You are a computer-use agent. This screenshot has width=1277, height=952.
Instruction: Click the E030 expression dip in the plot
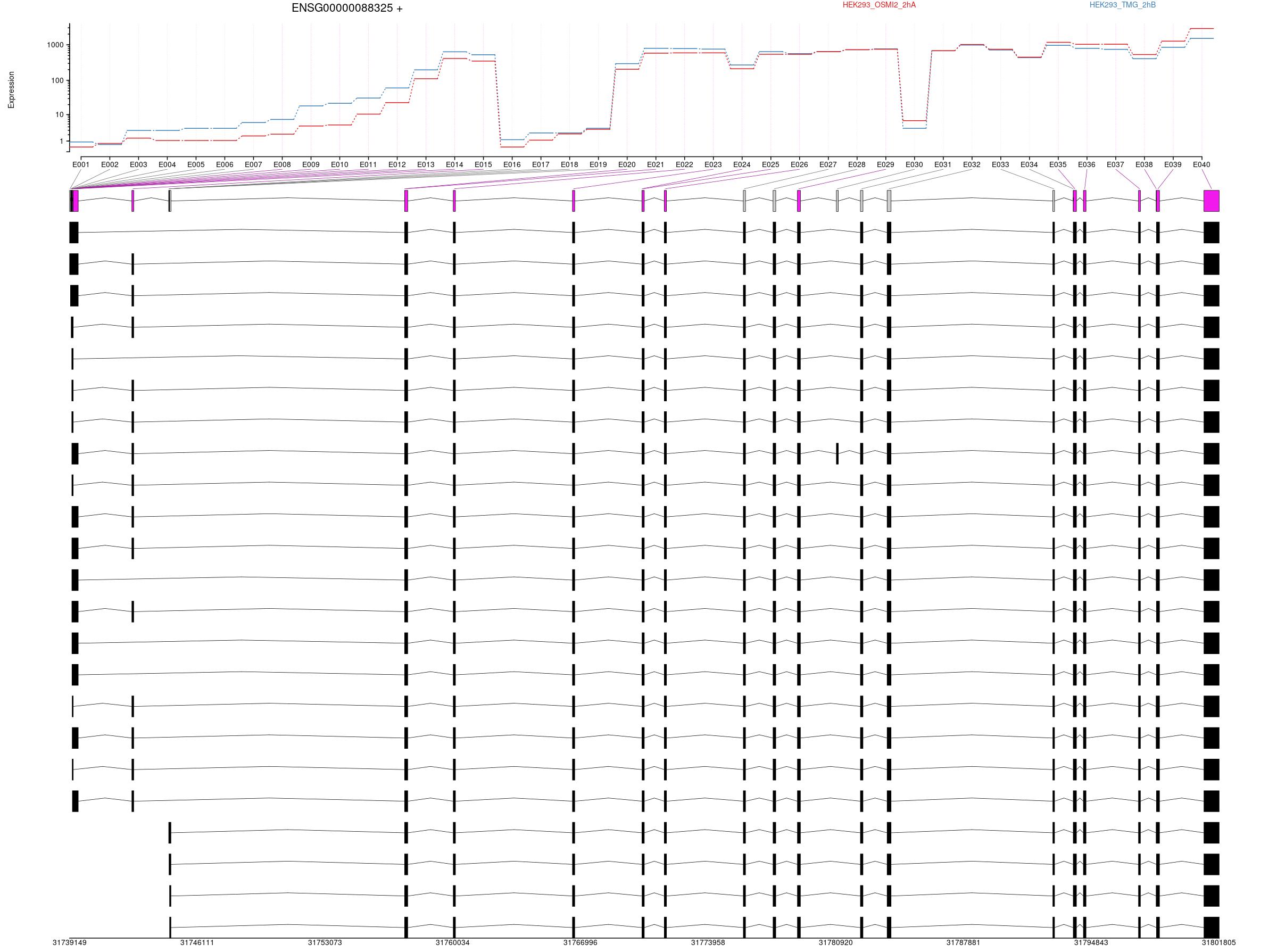(x=915, y=124)
